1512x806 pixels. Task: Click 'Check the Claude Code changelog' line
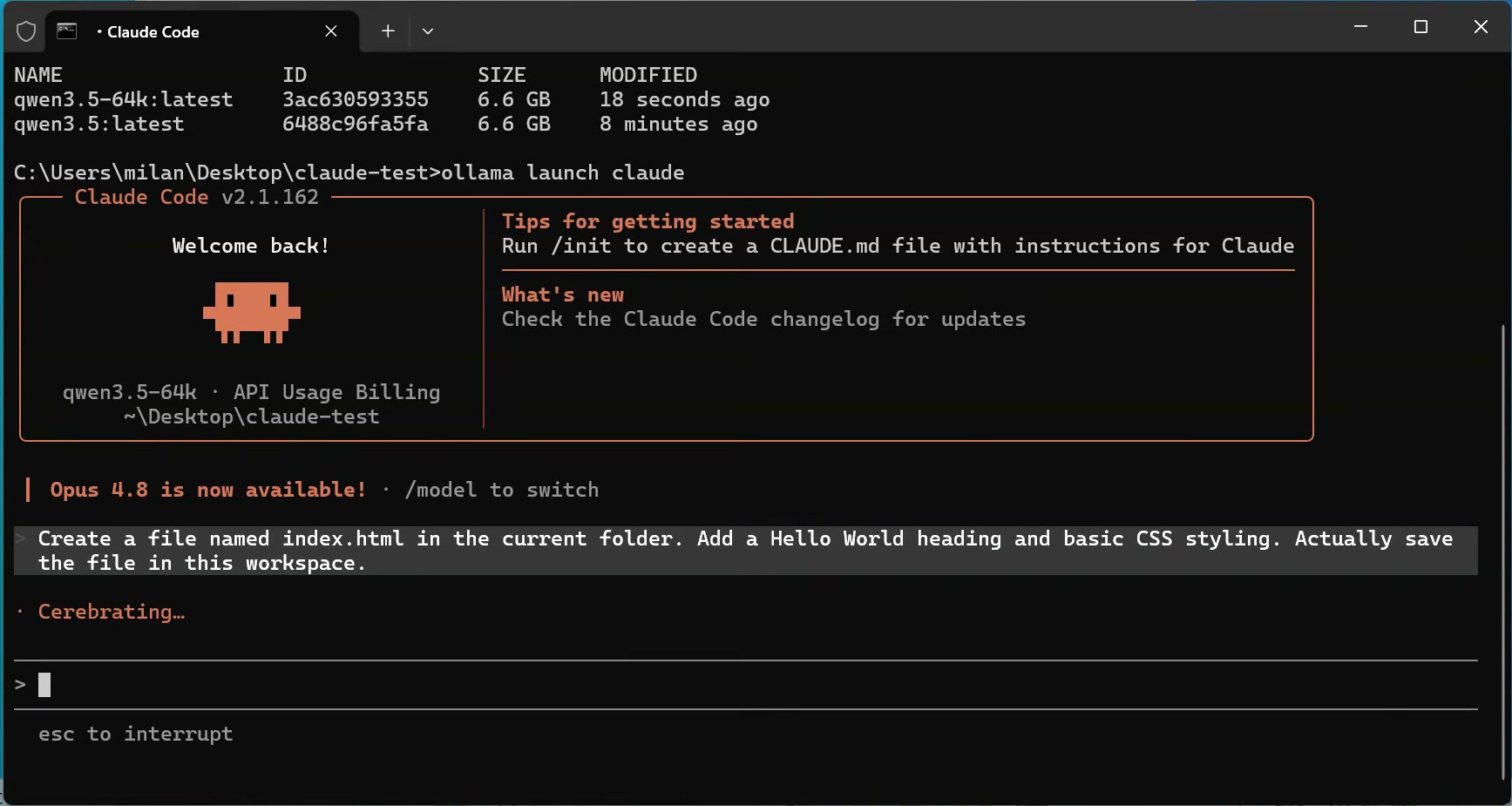(x=764, y=319)
